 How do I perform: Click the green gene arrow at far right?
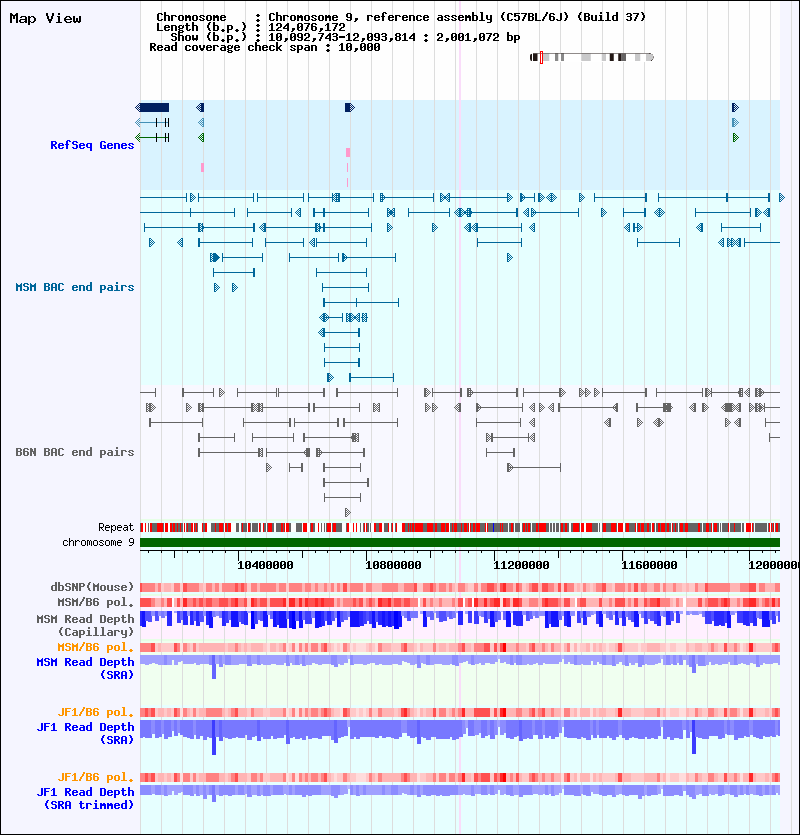pyautogui.click(x=736, y=137)
